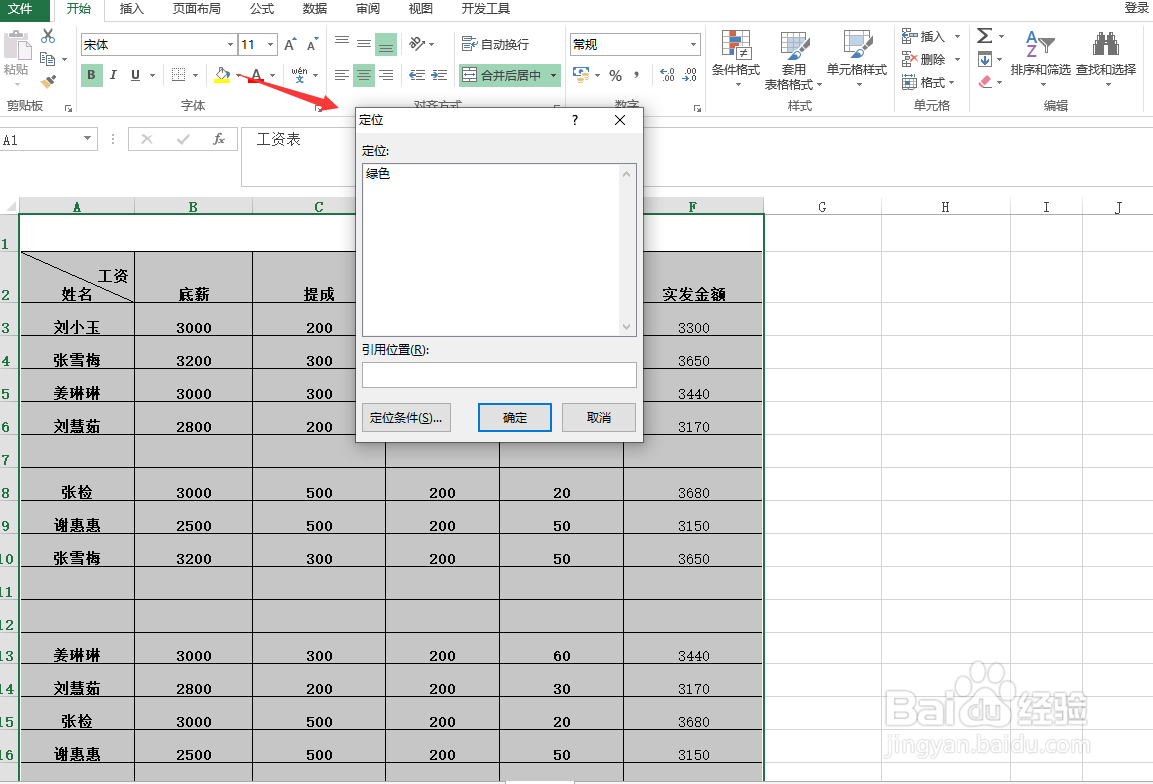Switch to the Developer (开发工具) tab
Viewport: 1153px width, 784px height.
pos(485,9)
